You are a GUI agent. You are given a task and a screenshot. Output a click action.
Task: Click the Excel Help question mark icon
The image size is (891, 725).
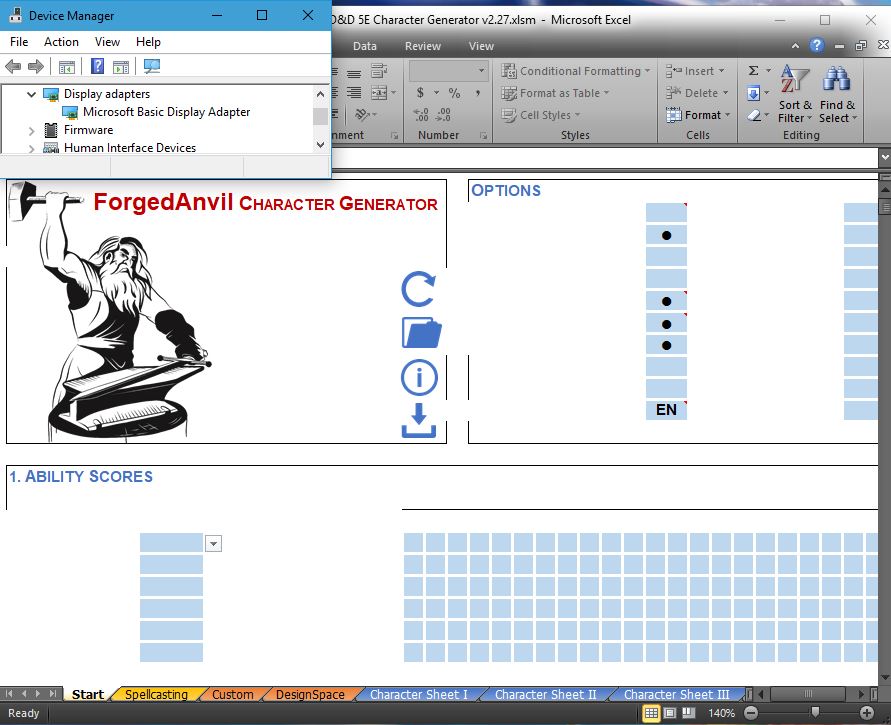click(x=817, y=45)
